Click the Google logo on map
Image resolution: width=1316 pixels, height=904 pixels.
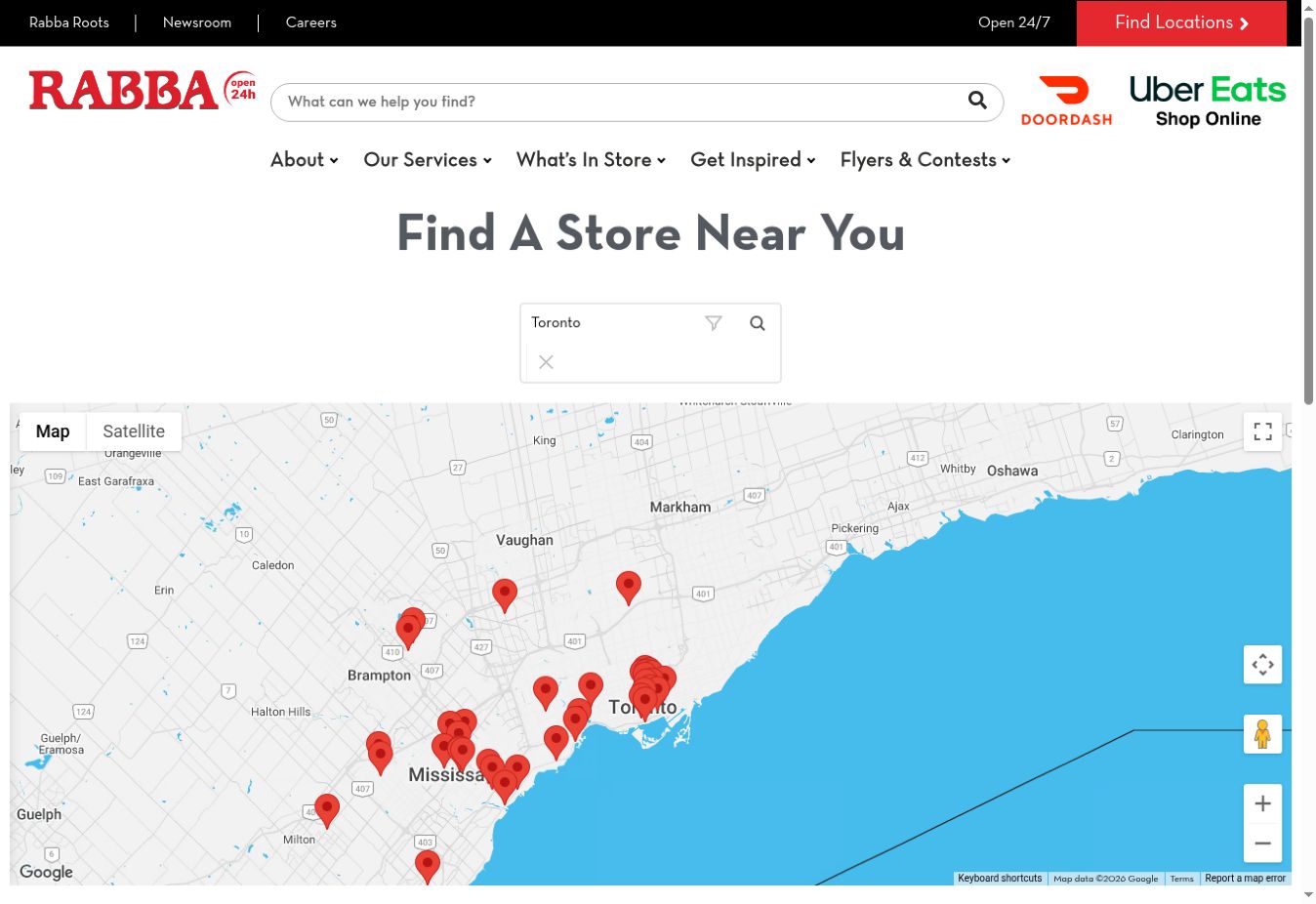[46, 872]
